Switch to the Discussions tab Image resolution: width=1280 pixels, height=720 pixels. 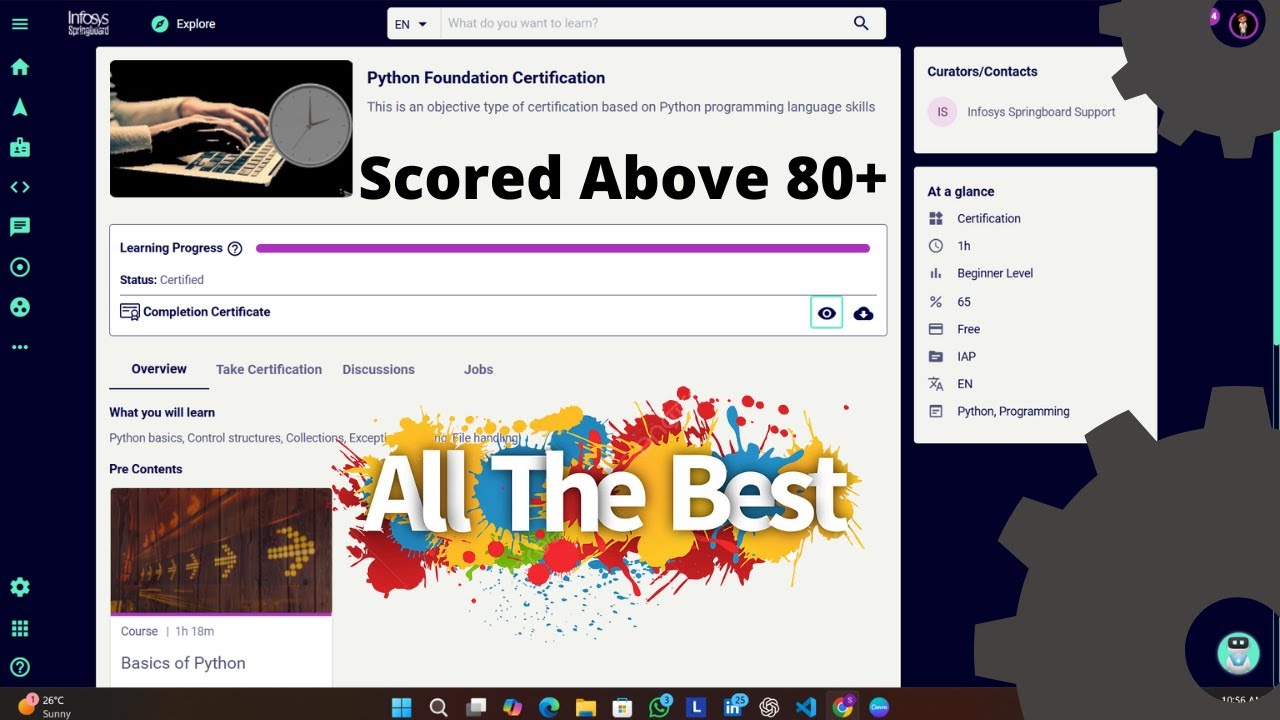378,369
